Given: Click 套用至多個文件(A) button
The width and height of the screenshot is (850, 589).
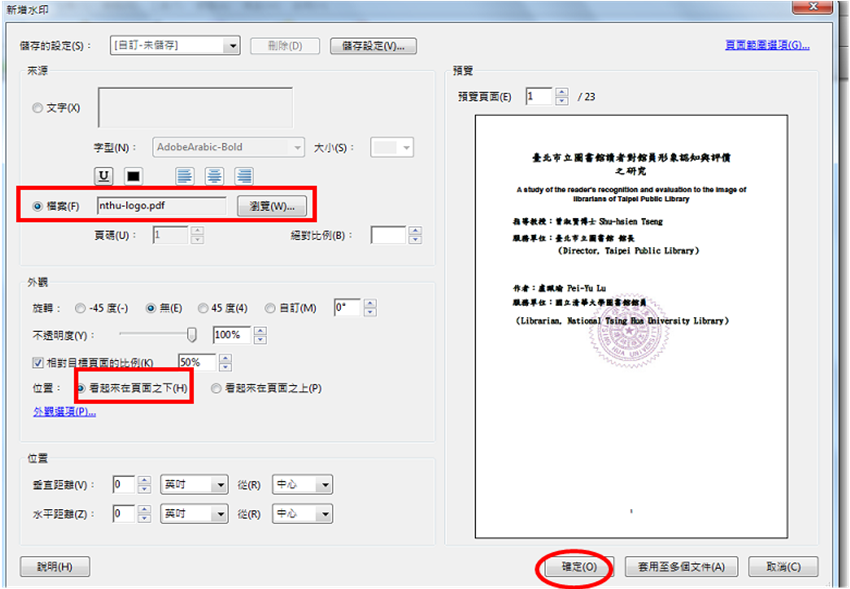Looking at the screenshot, I should pyautogui.click(x=681, y=567).
